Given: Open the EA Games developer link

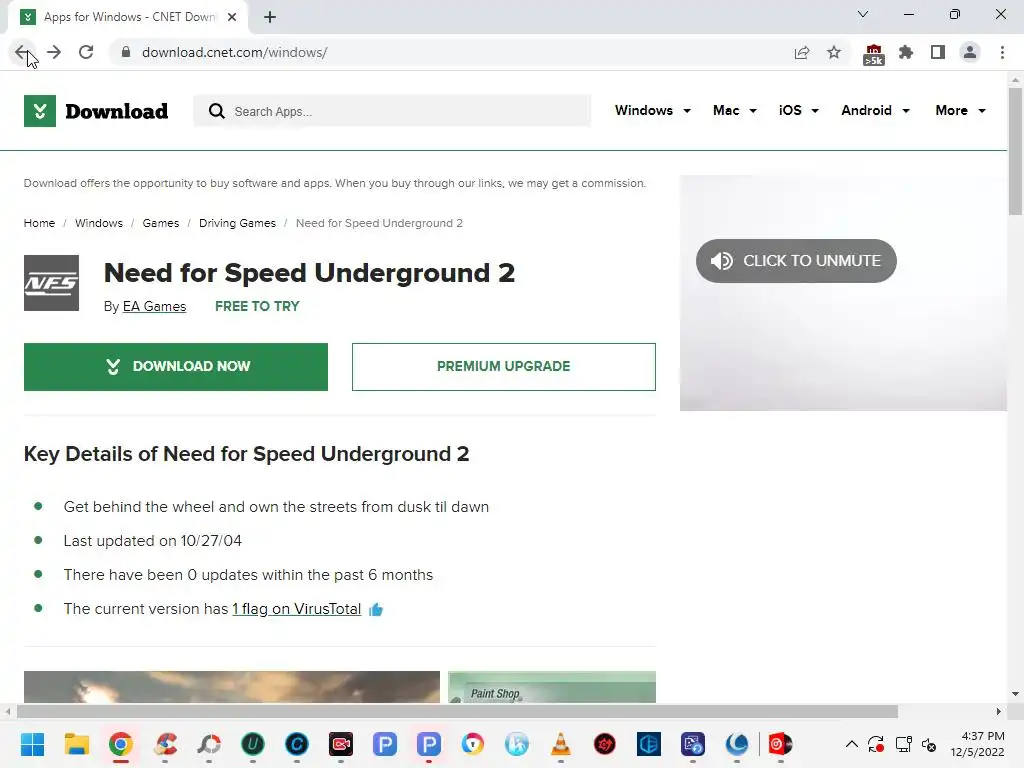Looking at the screenshot, I should tap(154, 306).
